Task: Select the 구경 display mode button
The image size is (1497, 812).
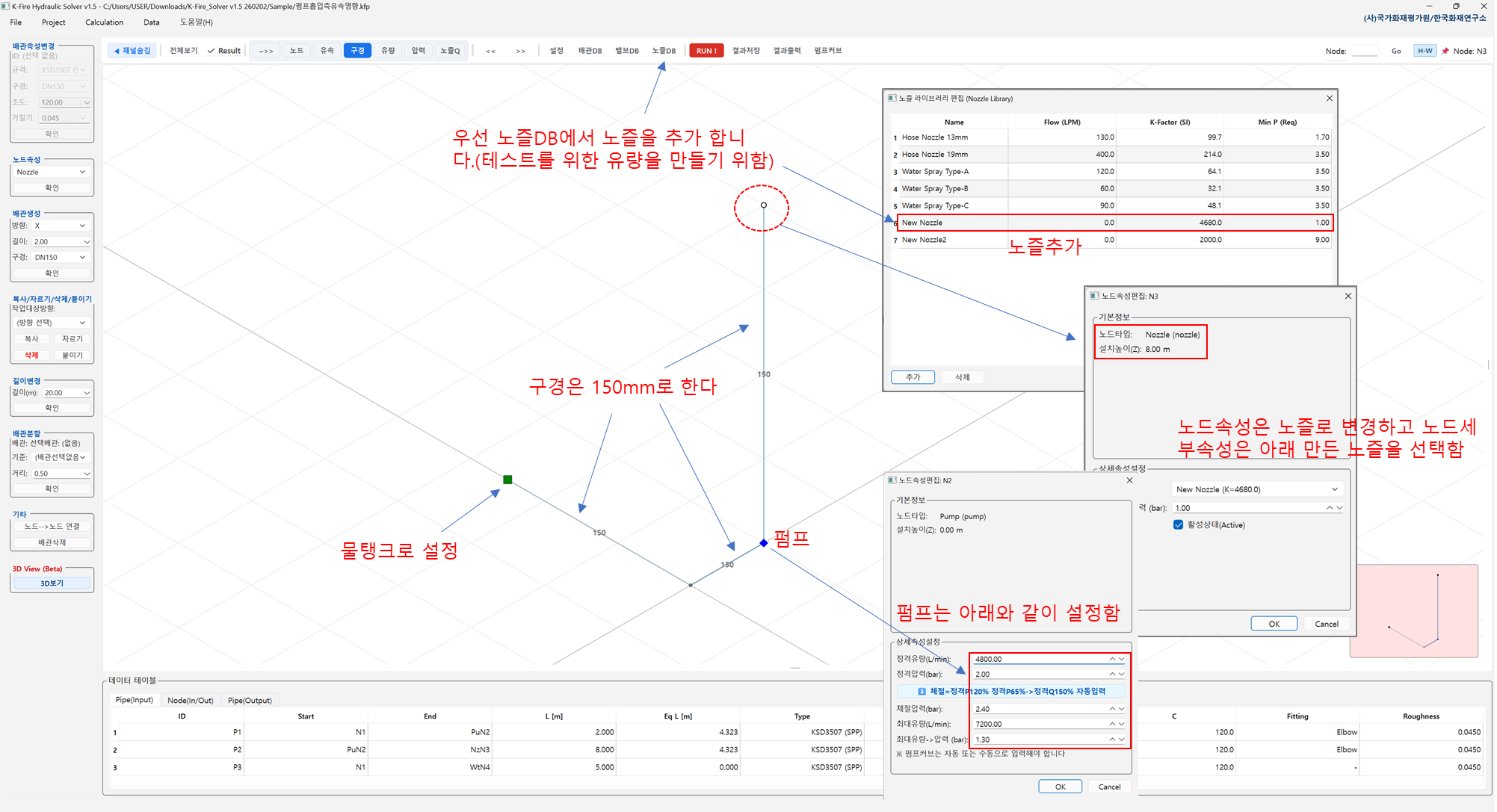Action: (x=357, y=51)
